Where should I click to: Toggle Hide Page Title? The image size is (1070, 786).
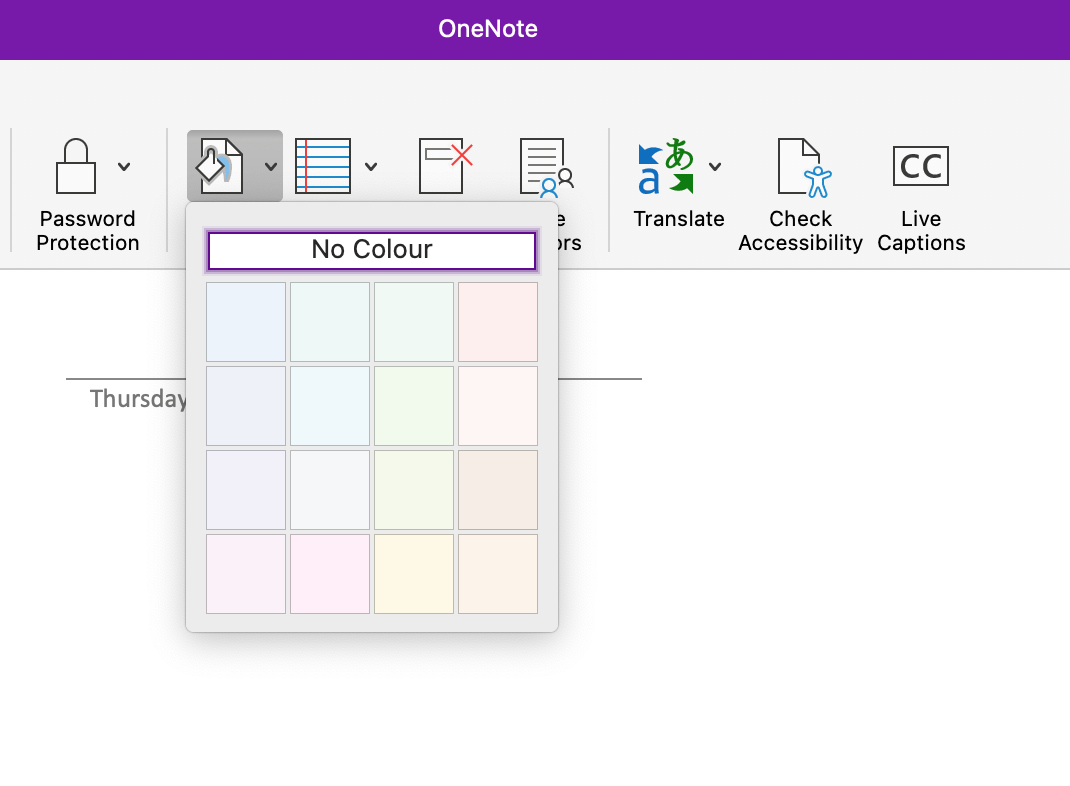(443, 163)
